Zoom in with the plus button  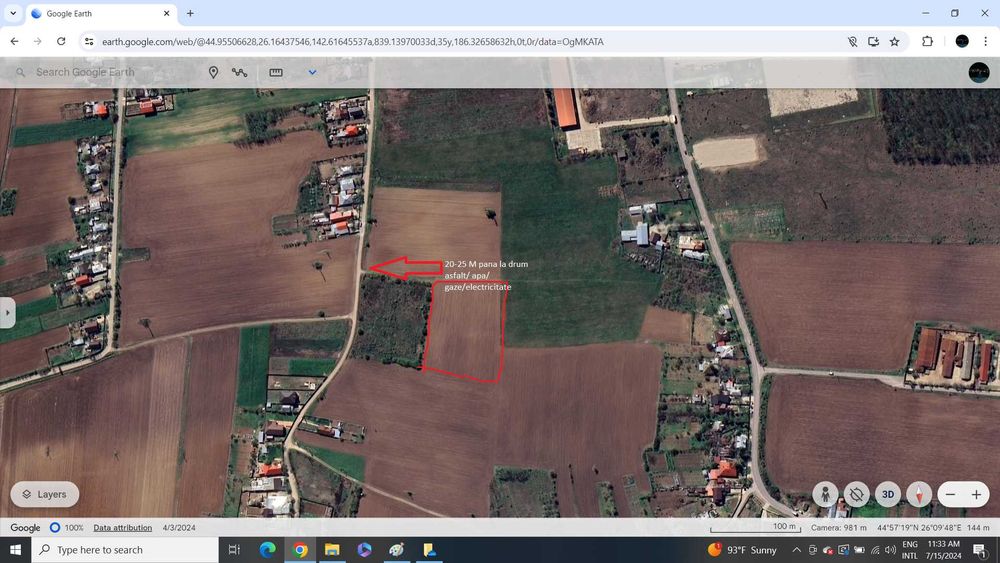(976, 494)
